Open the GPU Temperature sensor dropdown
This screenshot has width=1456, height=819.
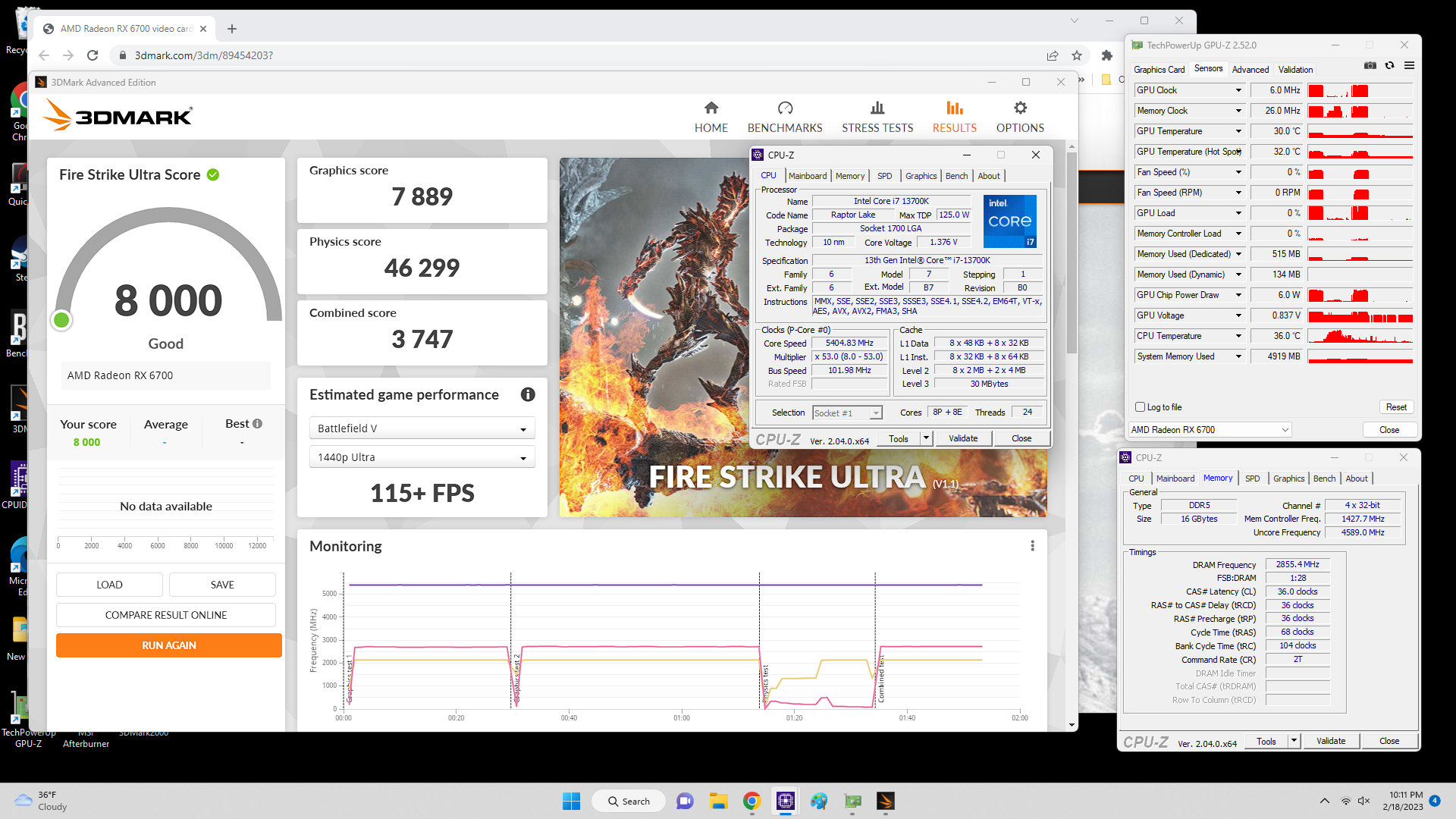(1238, 131)
